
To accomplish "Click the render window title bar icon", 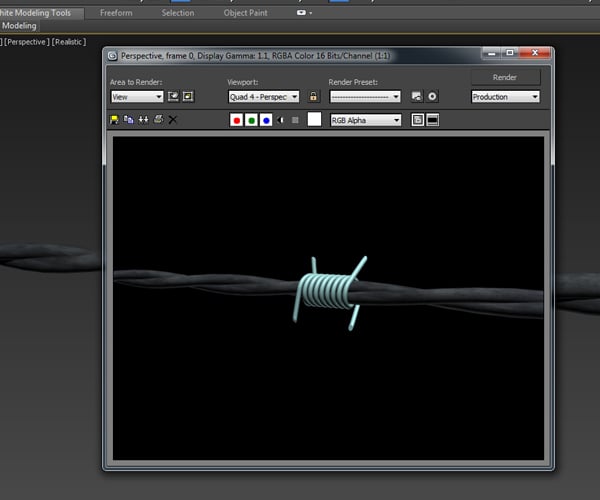I will 112,56.
